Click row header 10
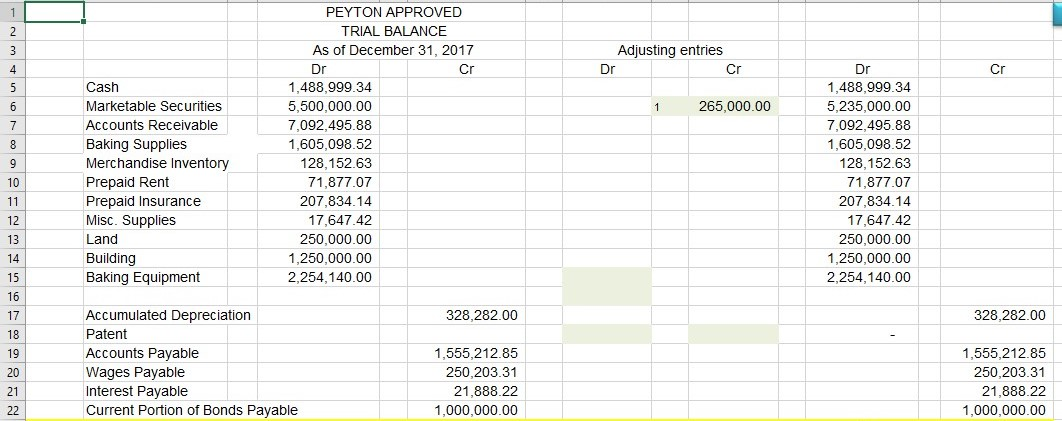Image resolution: width=1062 pixels, height=421 pixels. [12, 182]
